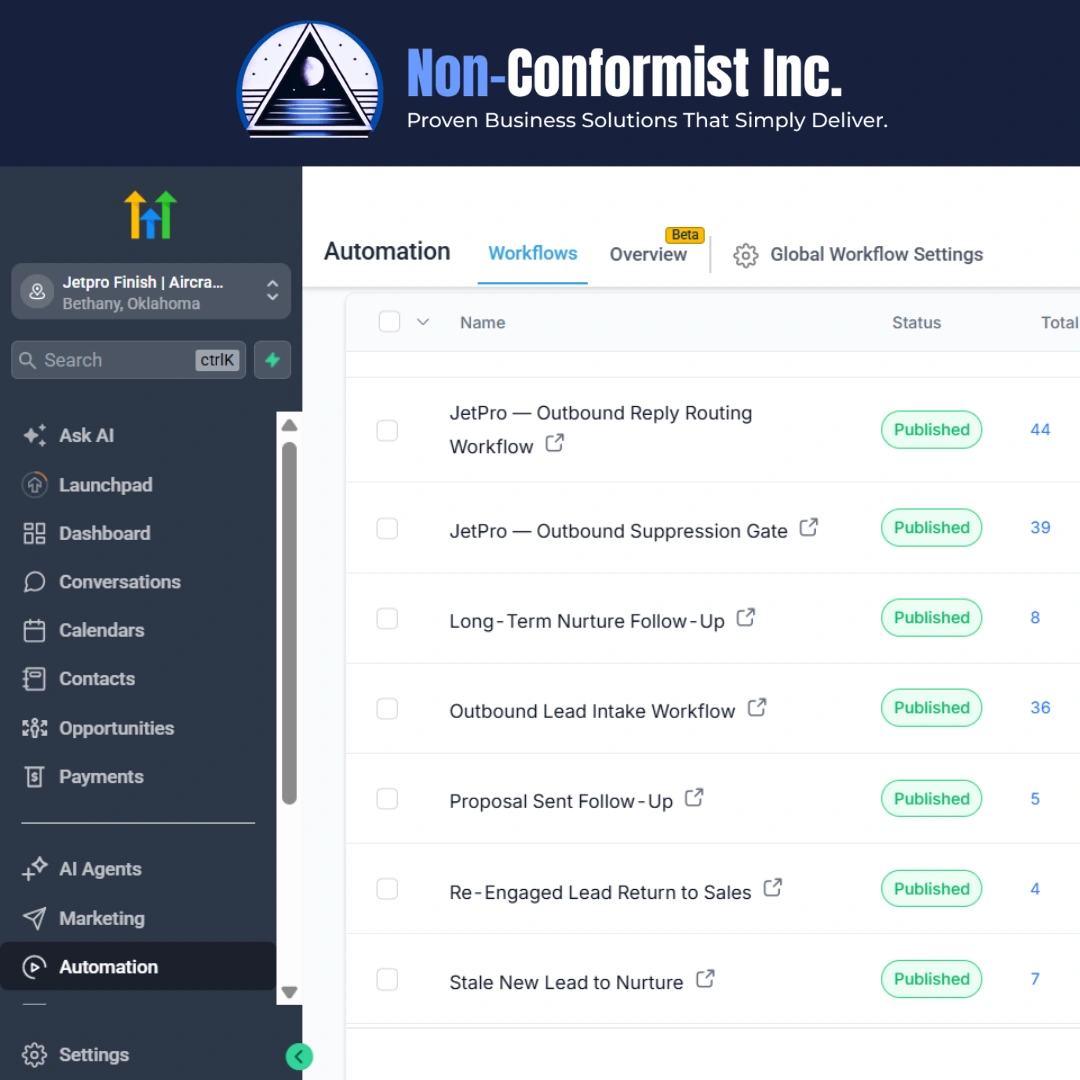Click Published badge on Stale New Lead row
Viewport: 1080px width, 1080px height.
(x=931, y=979)
